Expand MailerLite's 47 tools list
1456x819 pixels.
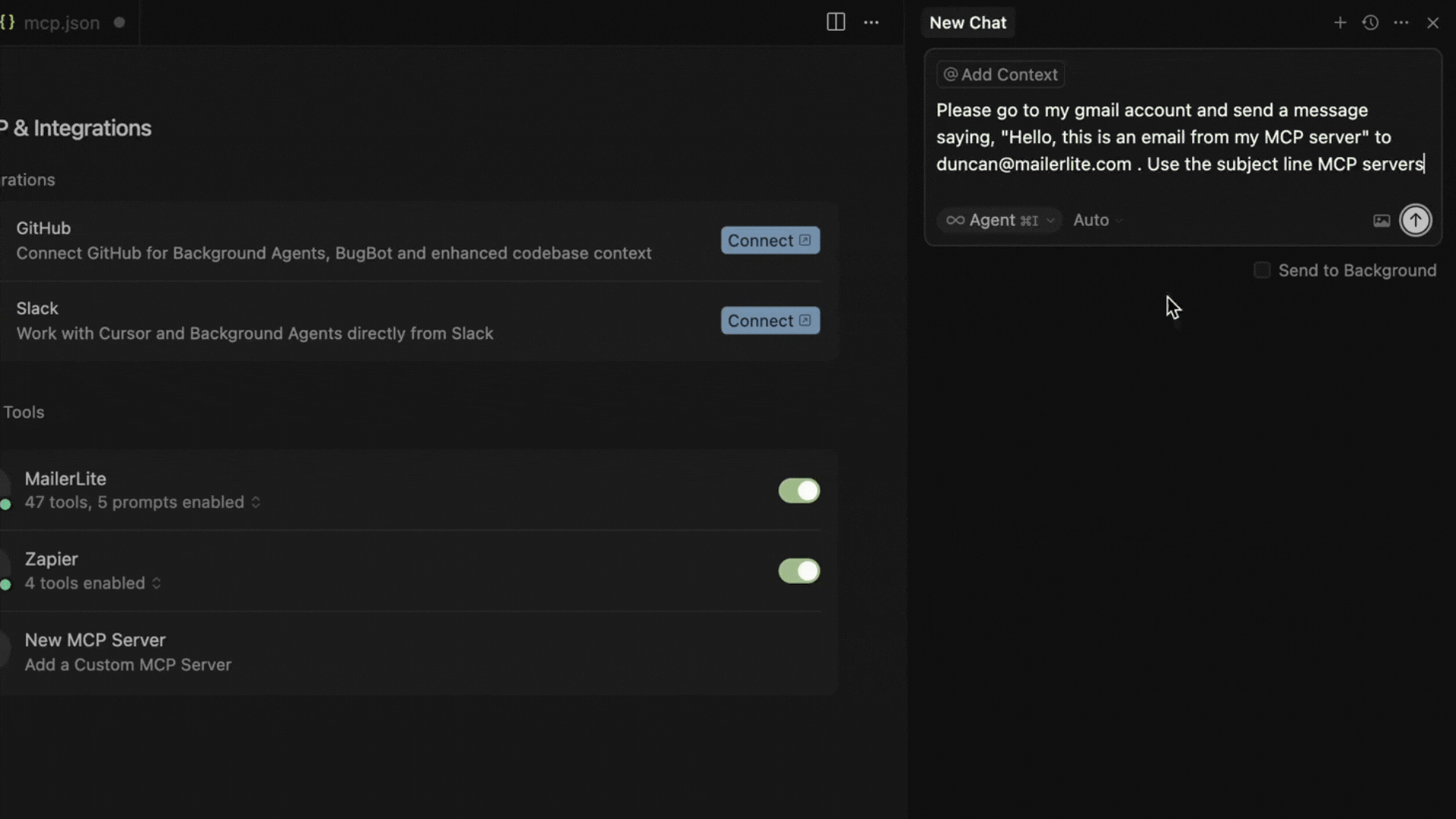click(254, 502)
